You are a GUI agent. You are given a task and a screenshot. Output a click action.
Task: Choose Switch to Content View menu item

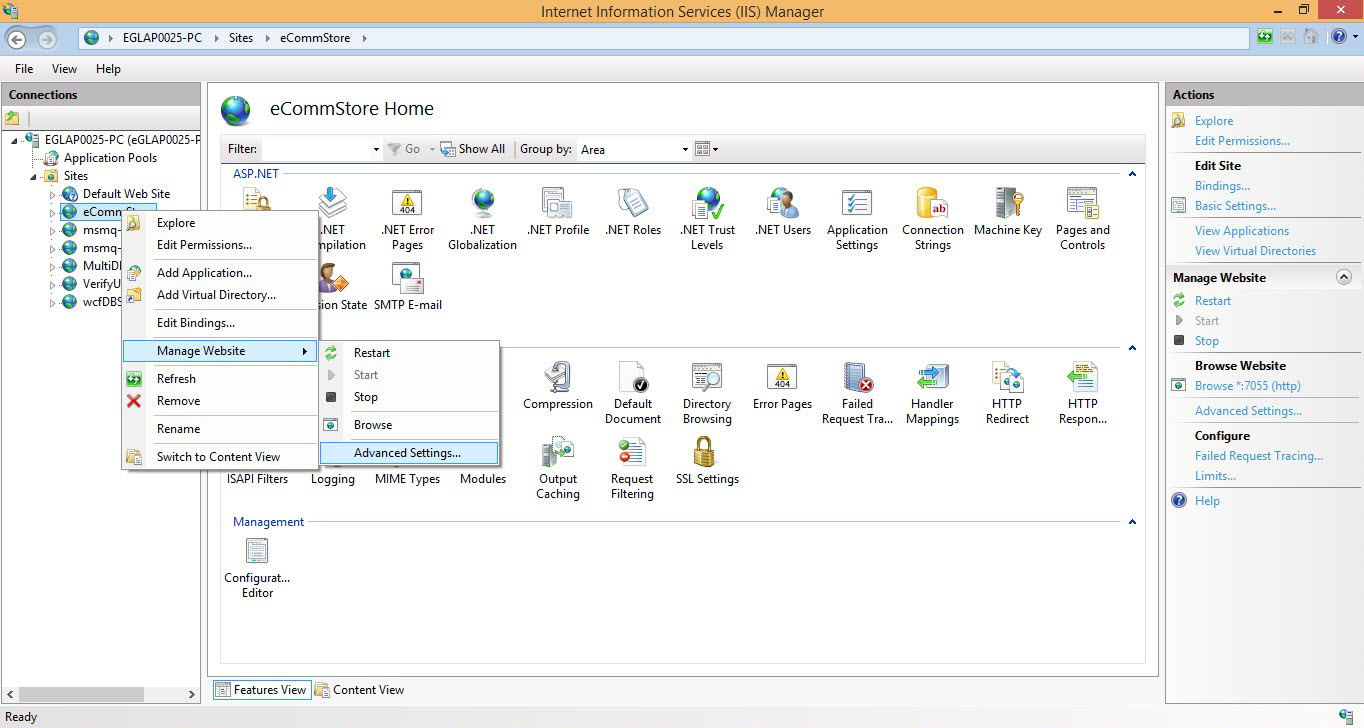[220, 457]
